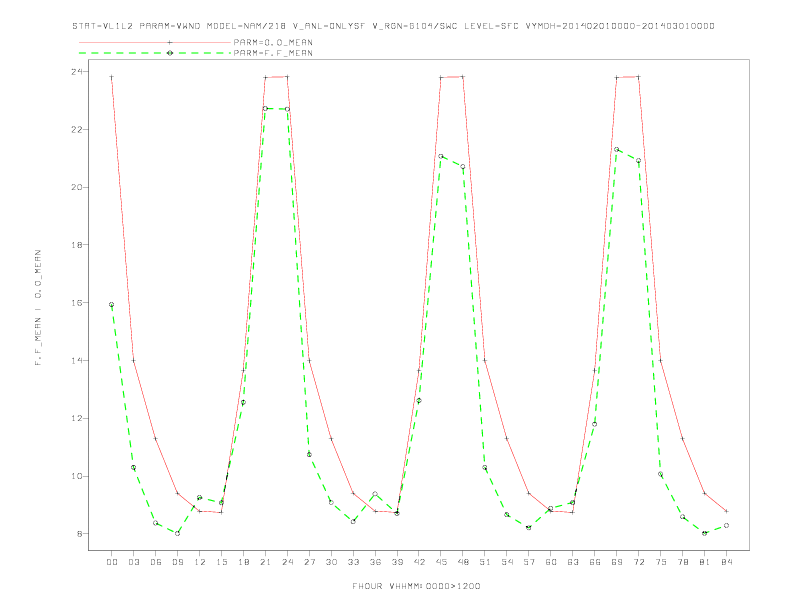Click x-axis tick label 00
Image resolution: width=792 pixels, height=612 pixels.
tap(112, 562)
